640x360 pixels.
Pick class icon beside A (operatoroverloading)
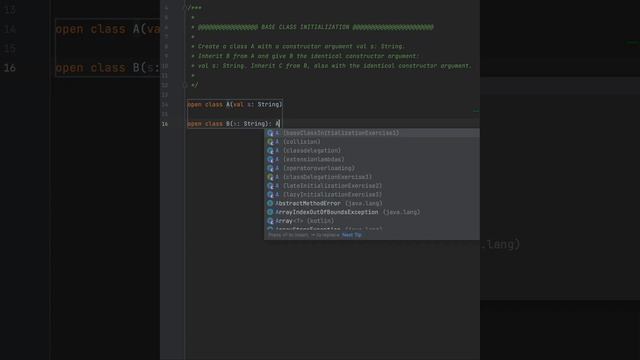coord(270,168)
